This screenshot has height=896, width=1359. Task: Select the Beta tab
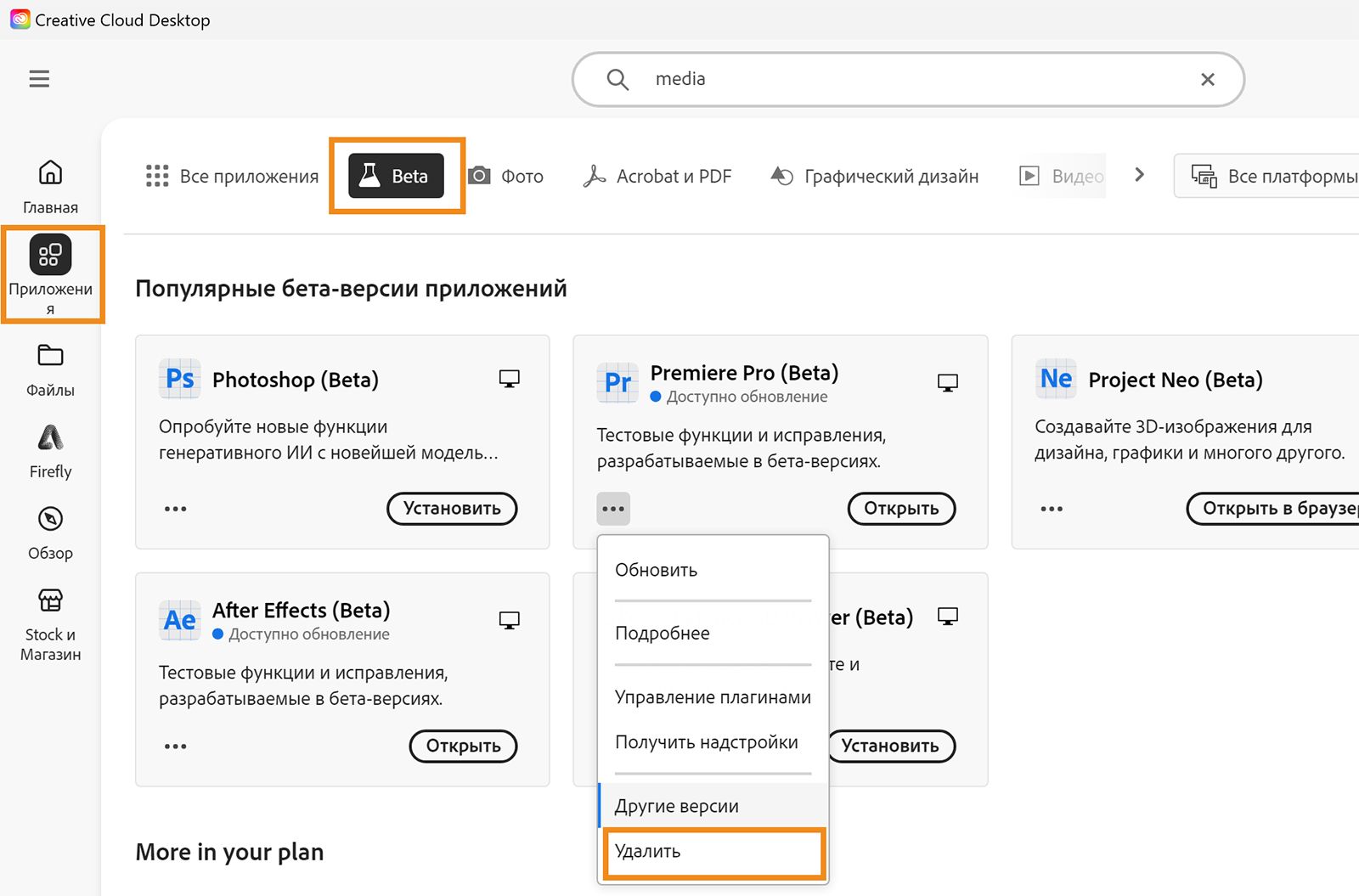coord(396,176)
